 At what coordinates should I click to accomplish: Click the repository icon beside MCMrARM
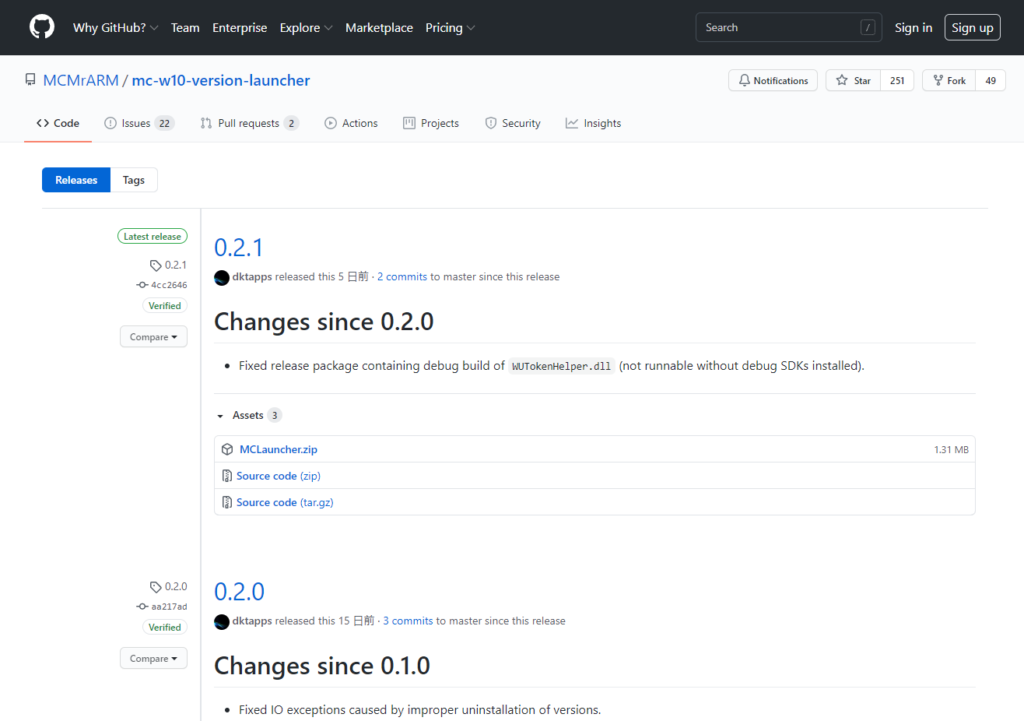click(30, 80)
